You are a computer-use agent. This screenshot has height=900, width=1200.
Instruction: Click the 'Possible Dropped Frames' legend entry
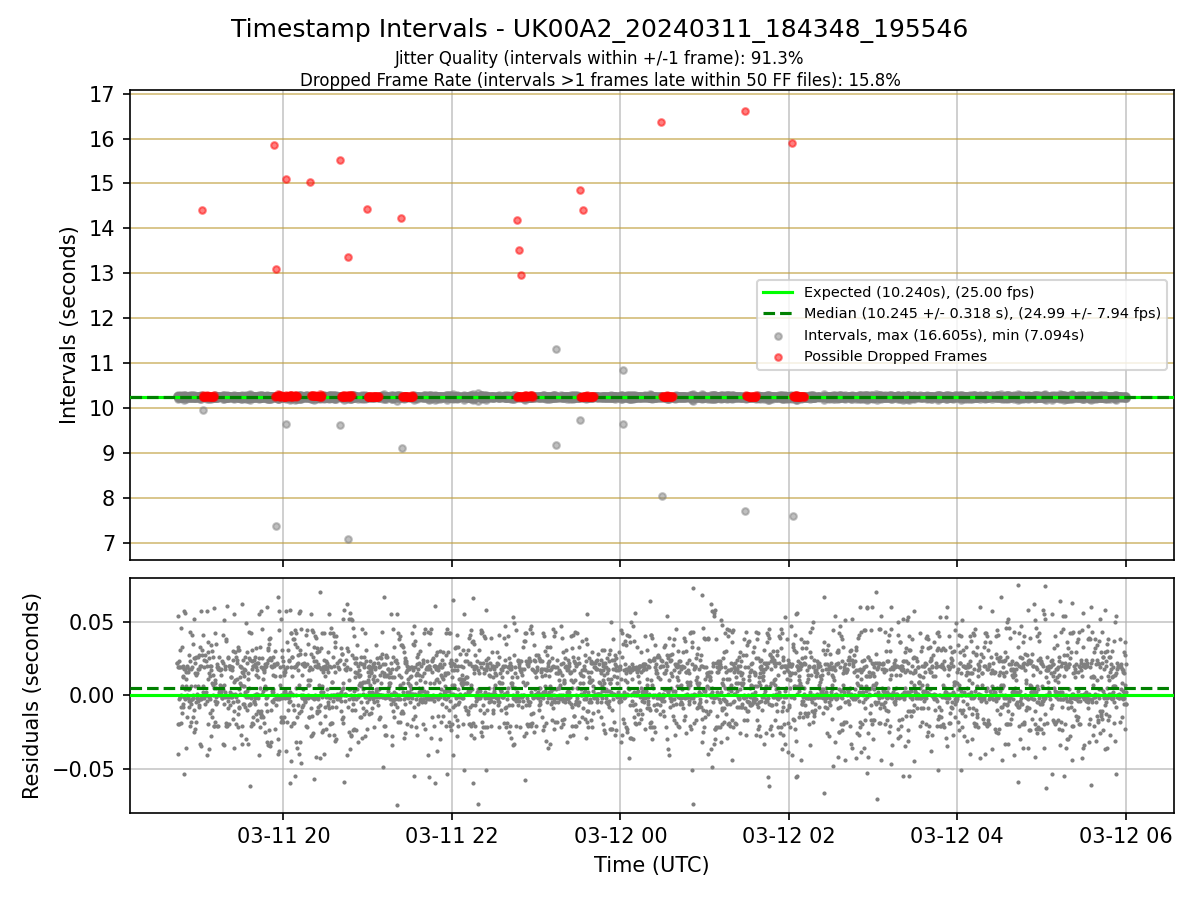(895, 356)
